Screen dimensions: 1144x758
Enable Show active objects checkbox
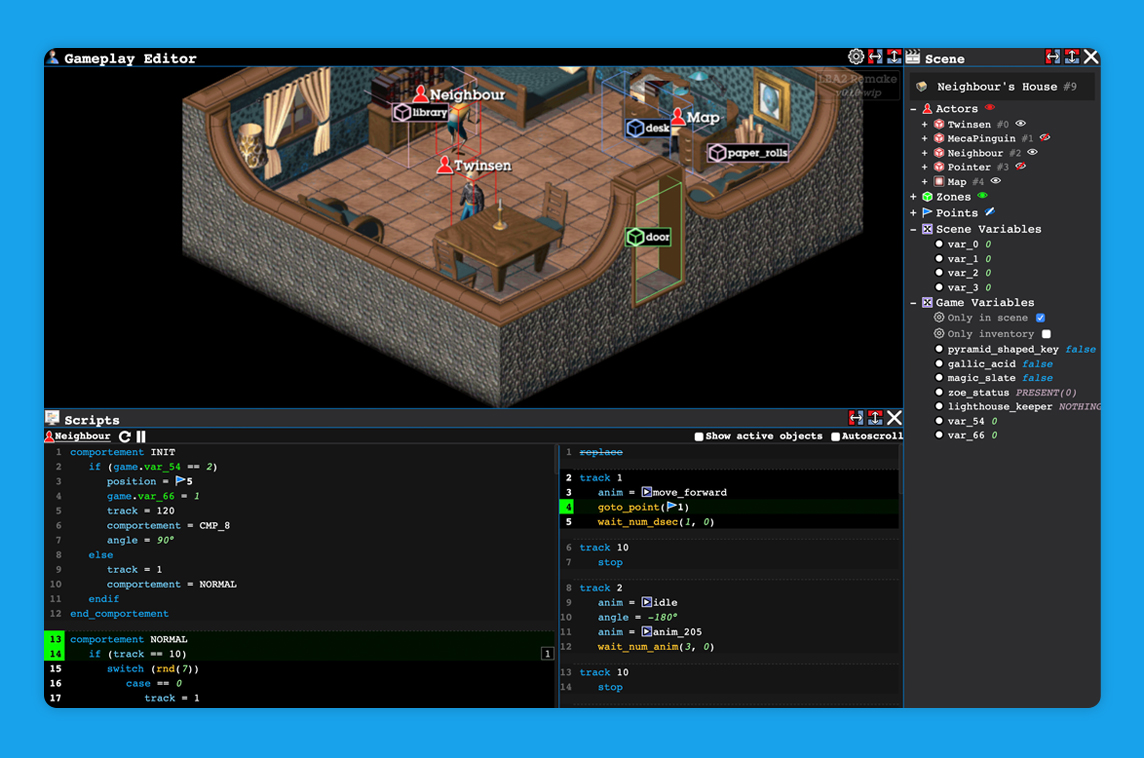[x=699, y=436]
